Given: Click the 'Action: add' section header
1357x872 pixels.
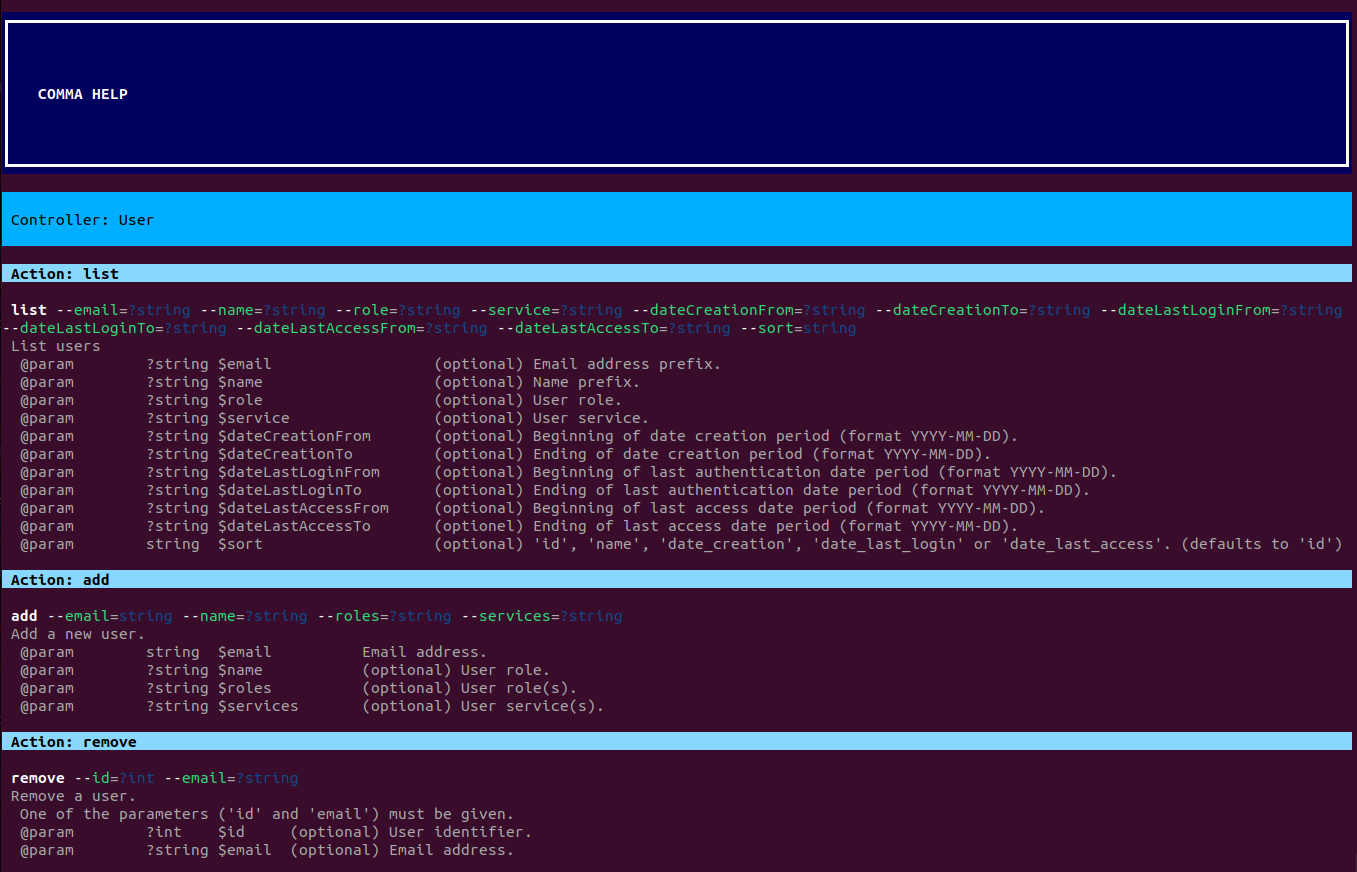Looking at the screenshot, I should tap(60, 580).
